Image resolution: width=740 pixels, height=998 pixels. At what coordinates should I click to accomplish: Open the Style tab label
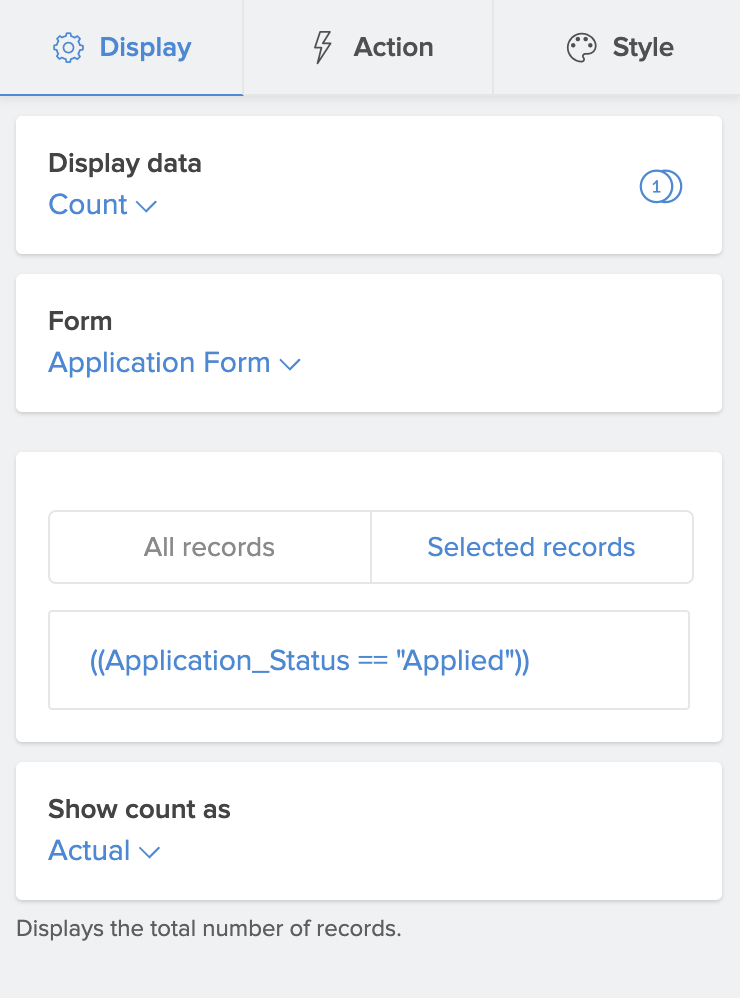click(x=643, y=47)
